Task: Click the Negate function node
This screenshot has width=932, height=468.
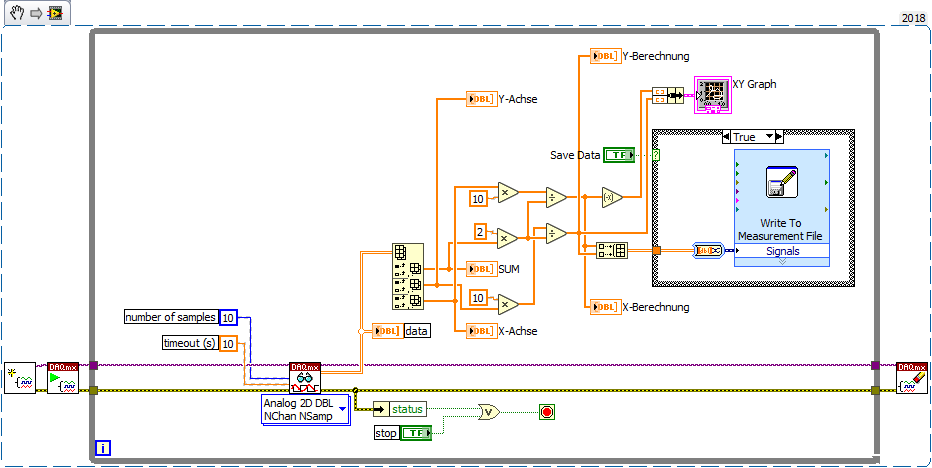Action: pos(612,196)
